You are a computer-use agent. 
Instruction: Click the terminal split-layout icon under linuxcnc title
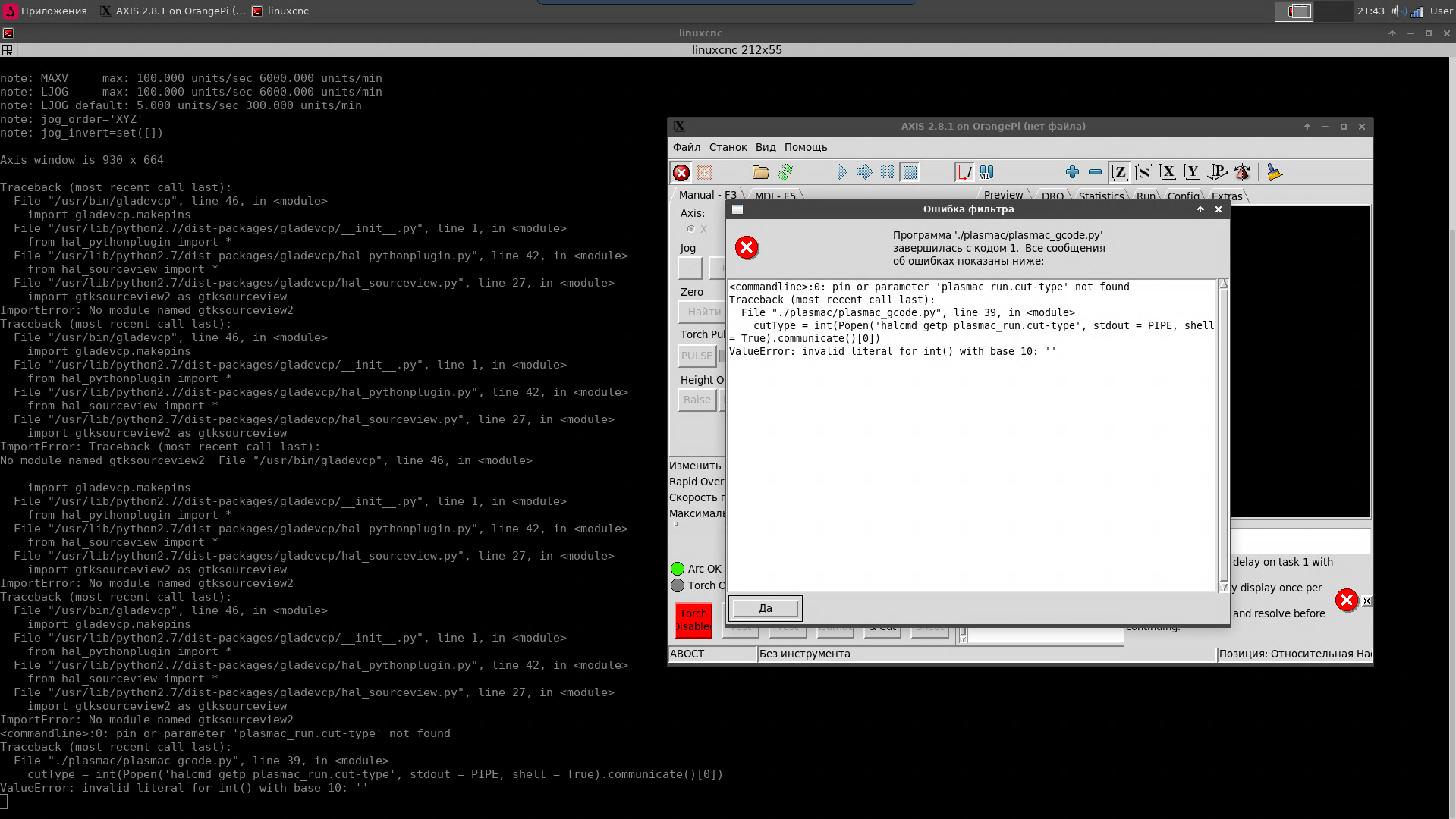[x=8, y=50]
